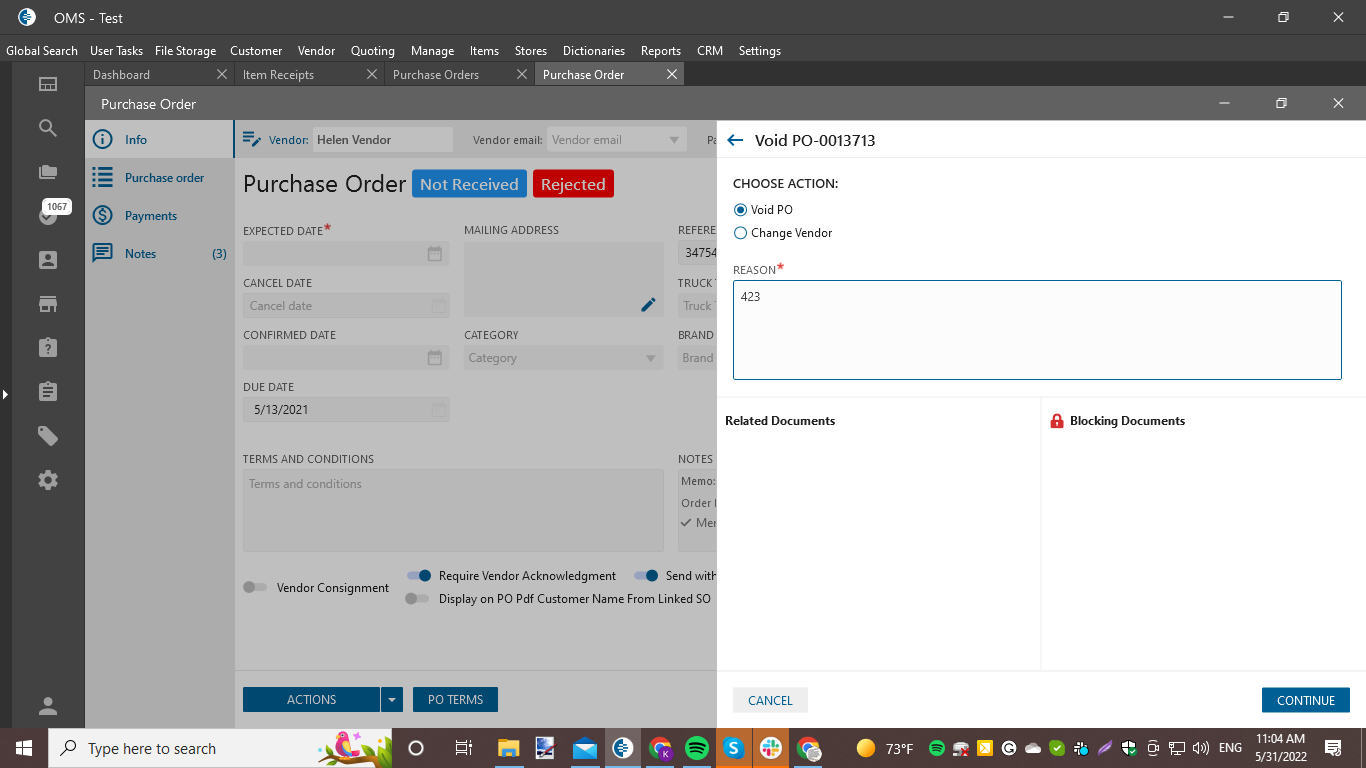Open the Quoting menu

(x=372, y=50)
